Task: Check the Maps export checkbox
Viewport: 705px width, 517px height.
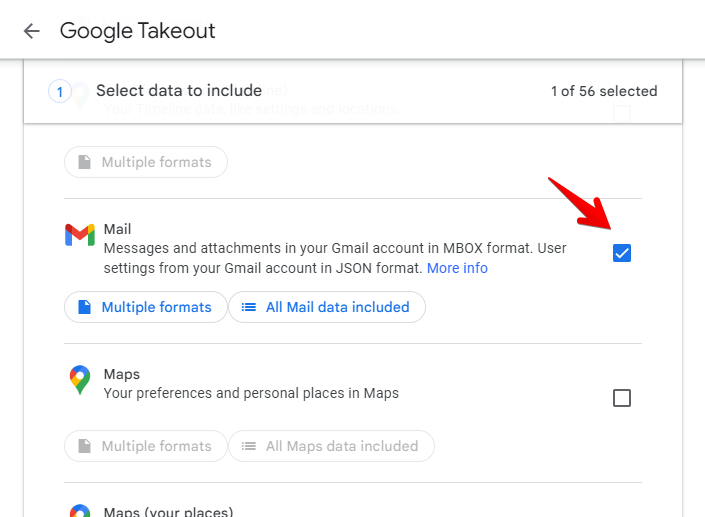Action: (622, 398)
